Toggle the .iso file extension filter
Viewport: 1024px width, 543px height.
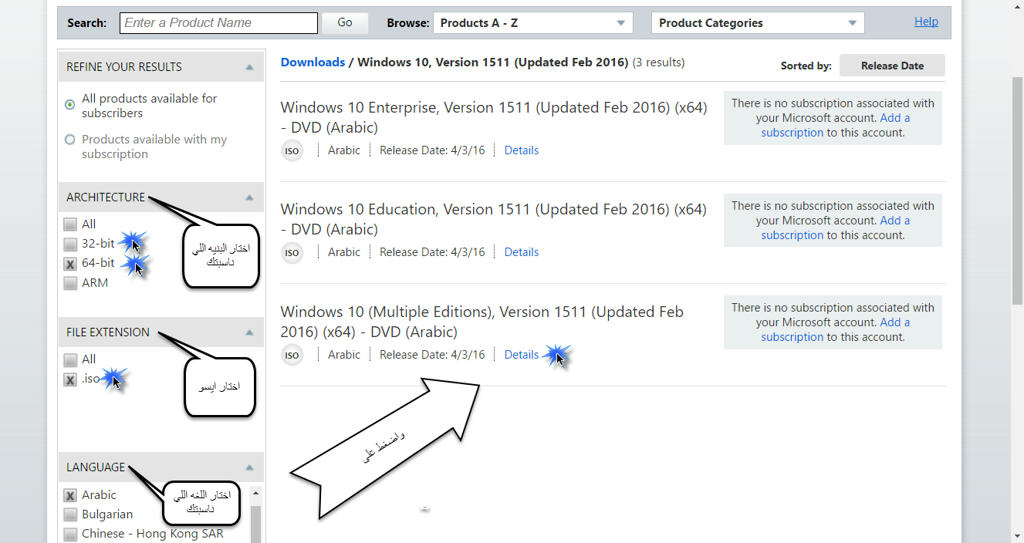tap(70, 380)
